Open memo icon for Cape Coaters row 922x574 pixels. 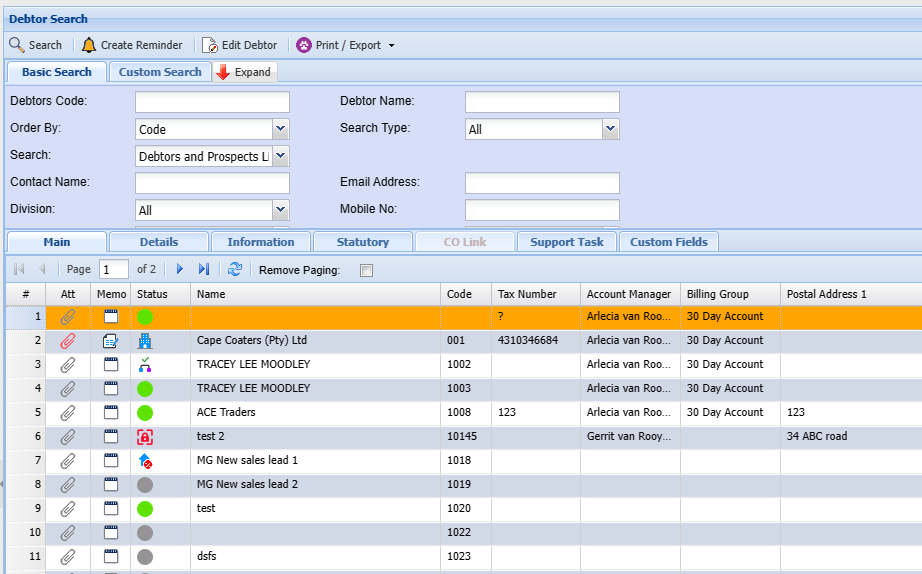[111, 340]
